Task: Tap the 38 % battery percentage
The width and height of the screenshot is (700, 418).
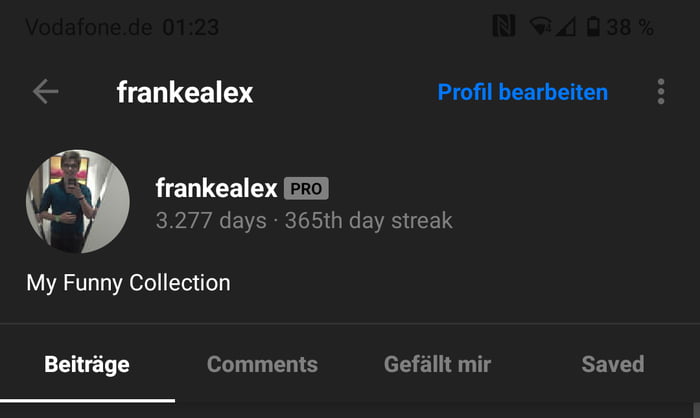Action: pos(630,27)
